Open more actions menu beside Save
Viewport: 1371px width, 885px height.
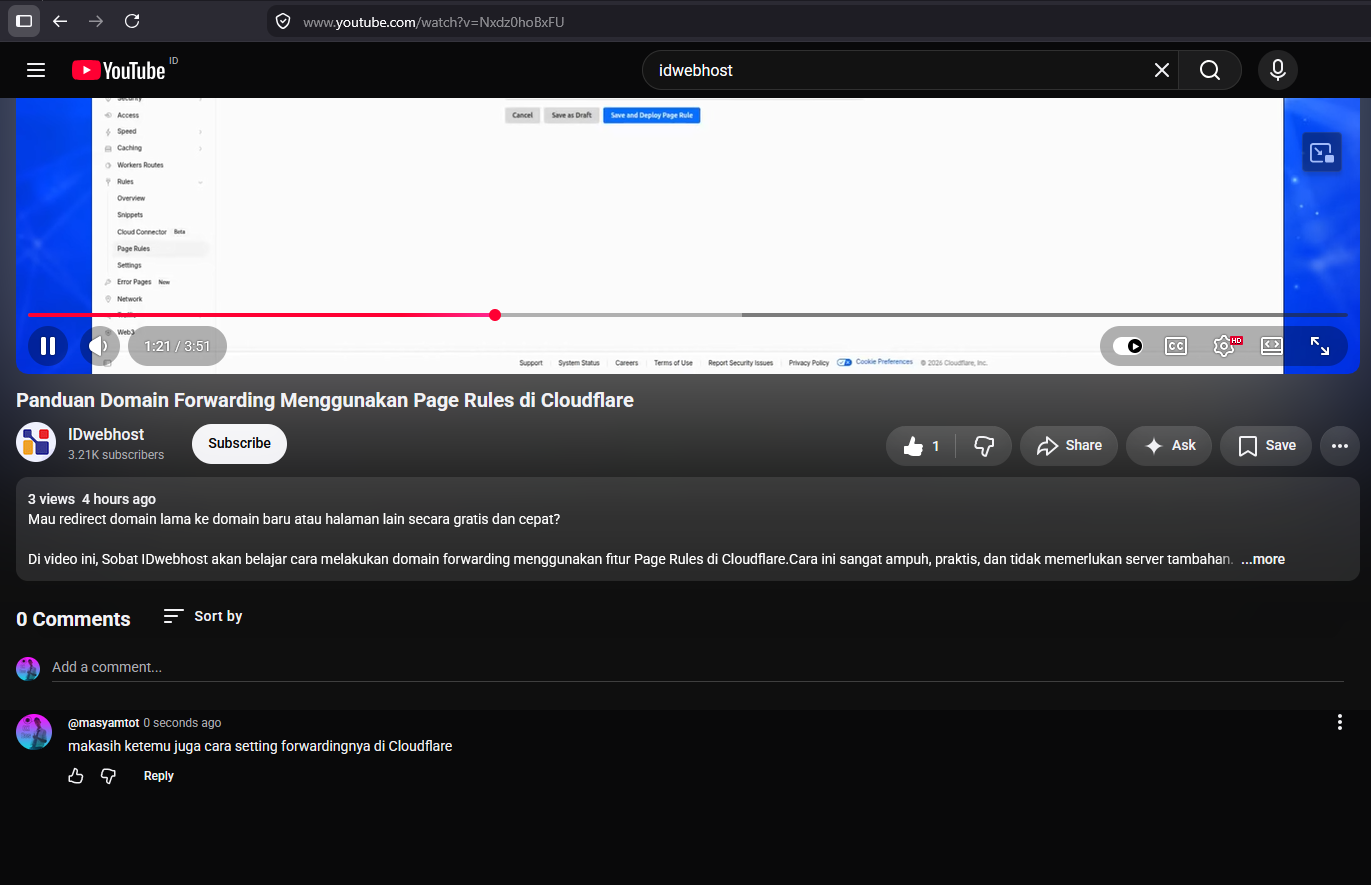1340,446
